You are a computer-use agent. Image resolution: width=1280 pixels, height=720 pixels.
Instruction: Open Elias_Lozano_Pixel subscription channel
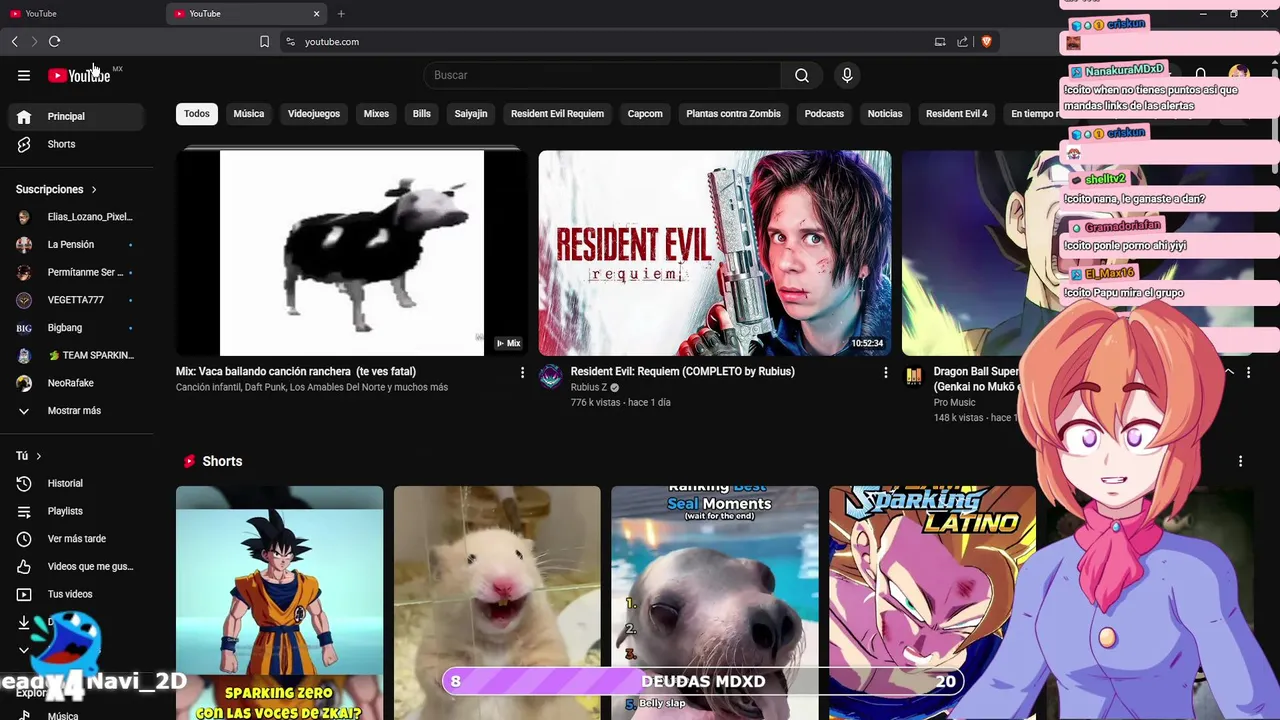tap(76, 217)
